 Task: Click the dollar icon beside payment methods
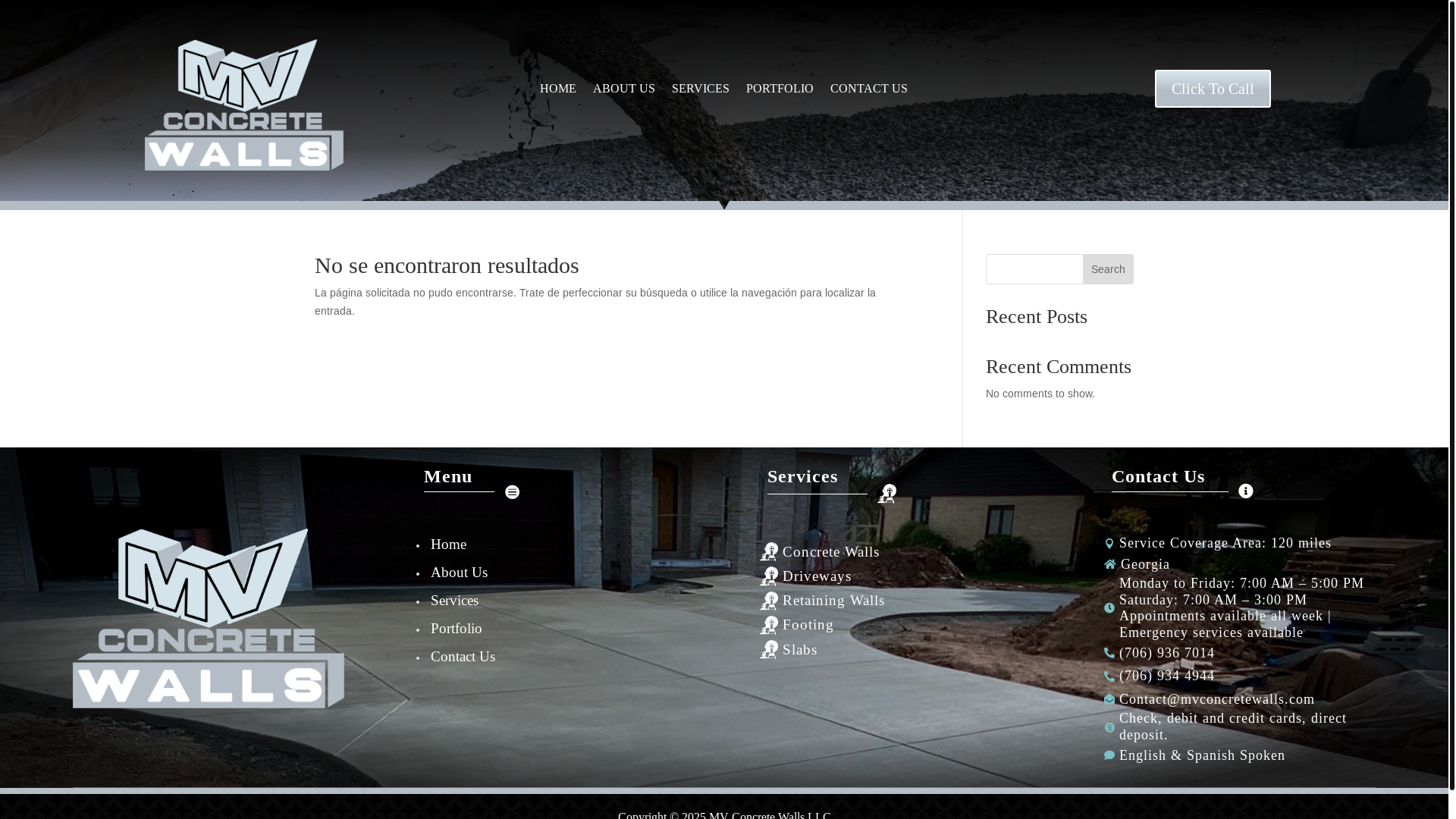(1109, 728)
